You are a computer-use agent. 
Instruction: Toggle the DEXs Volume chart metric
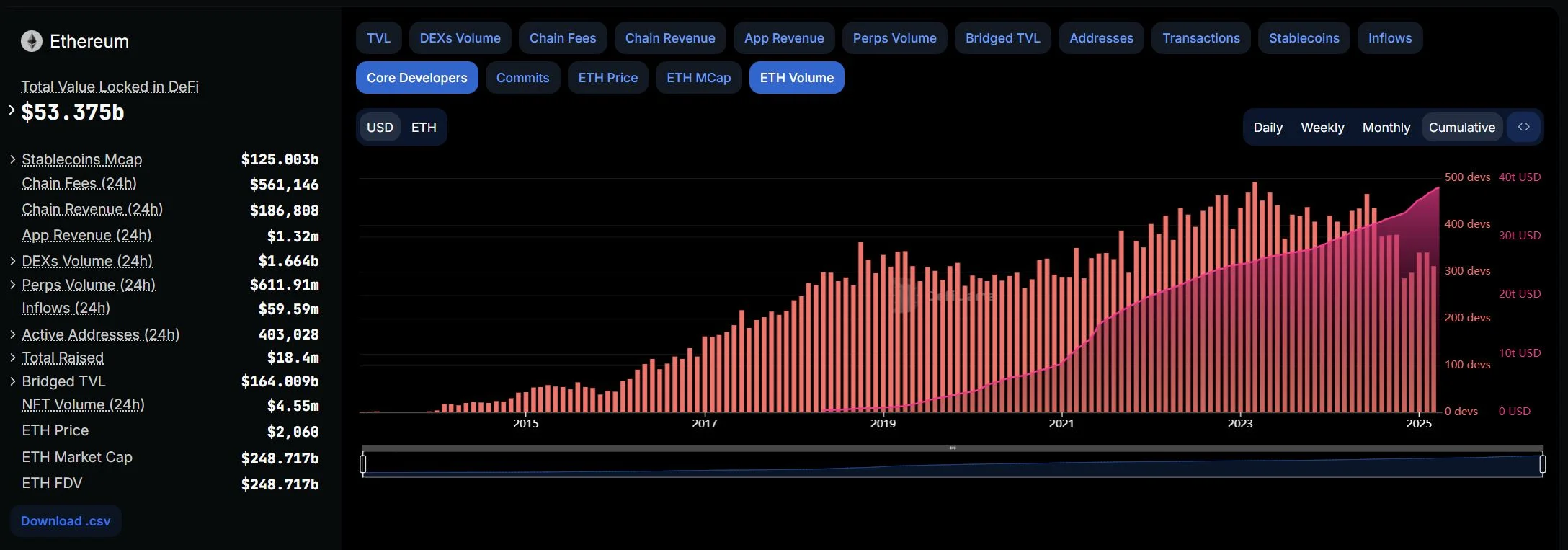click(460, 37)
